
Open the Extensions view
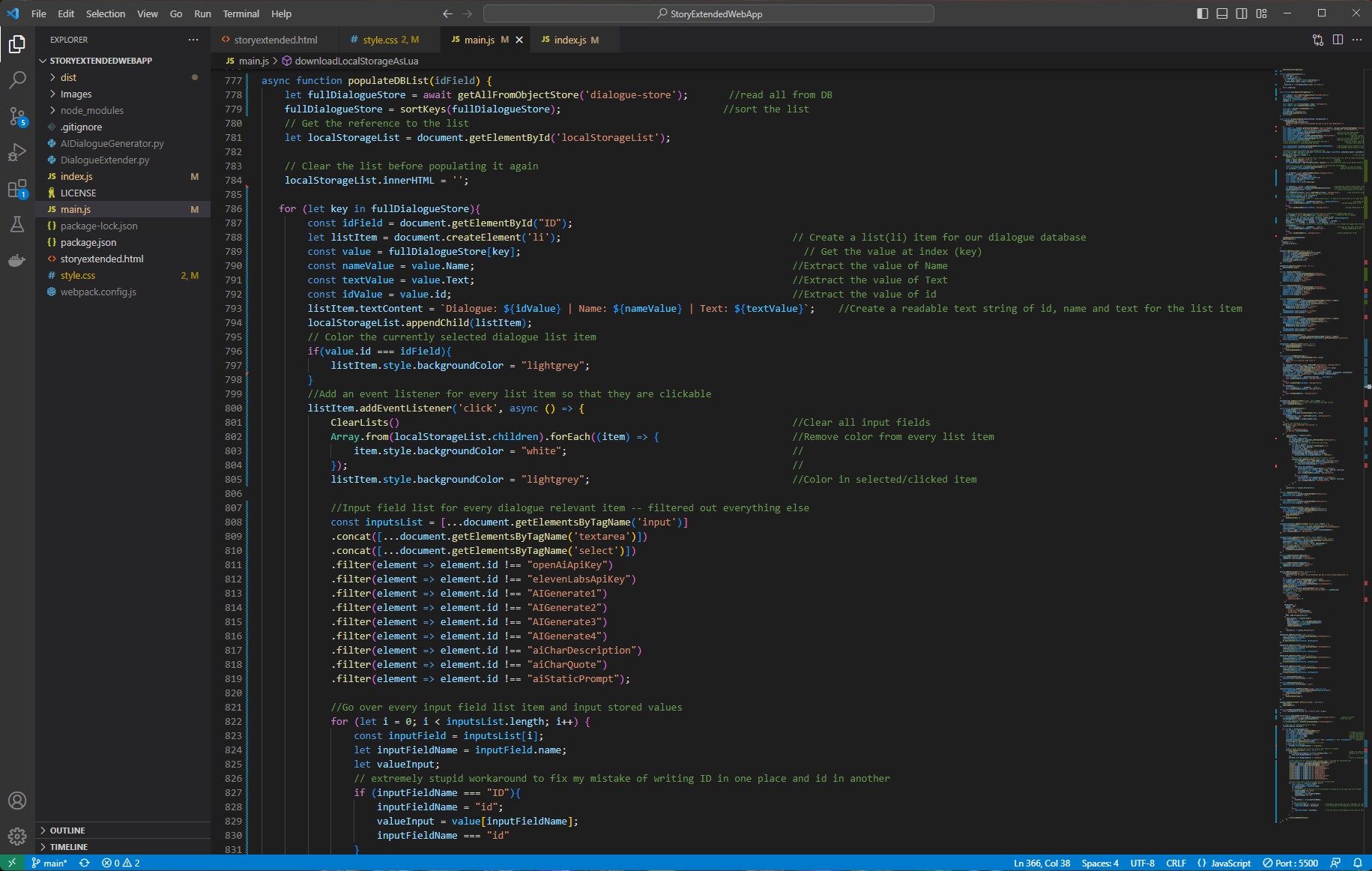17,189
